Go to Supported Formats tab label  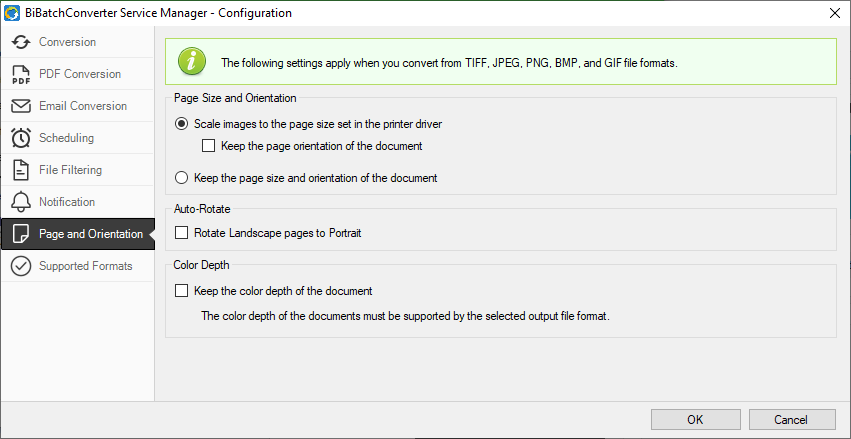pyautogui.click(x=86, y=266)
